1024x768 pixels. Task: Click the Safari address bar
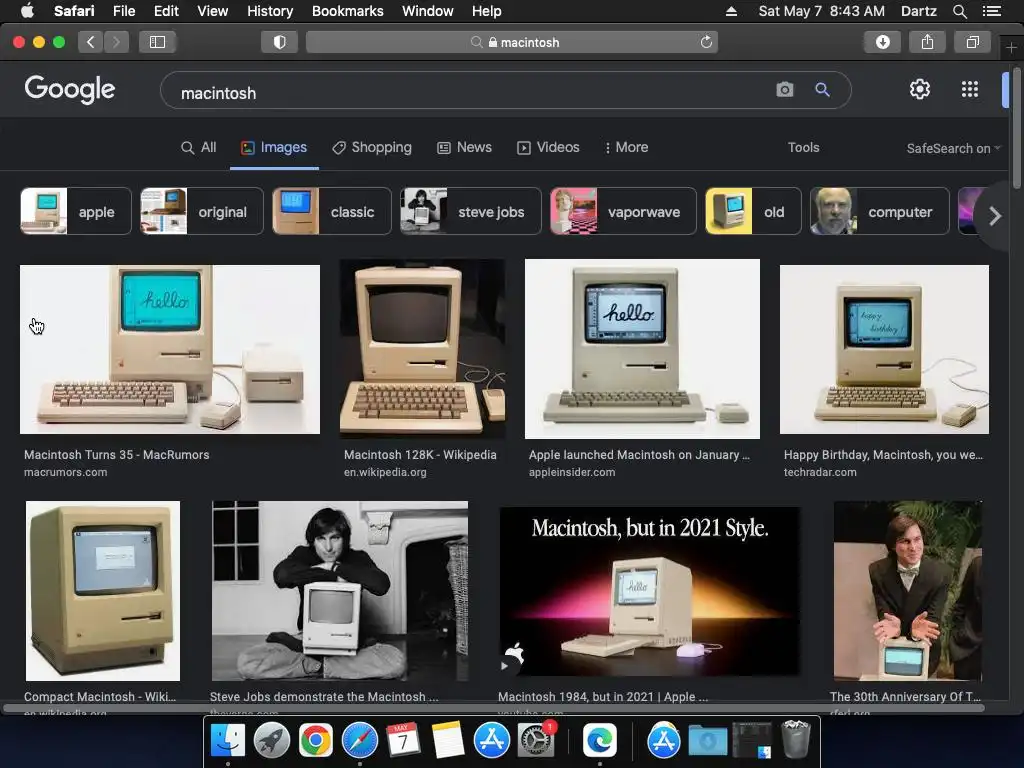click(511, 42)
